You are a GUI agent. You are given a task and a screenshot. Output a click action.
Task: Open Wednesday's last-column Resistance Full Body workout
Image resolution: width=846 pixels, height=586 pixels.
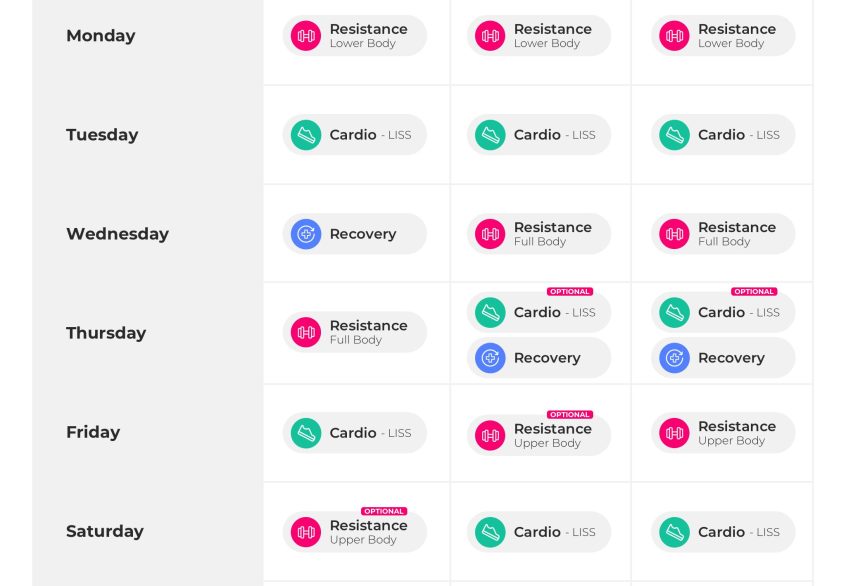coord(723,234)
